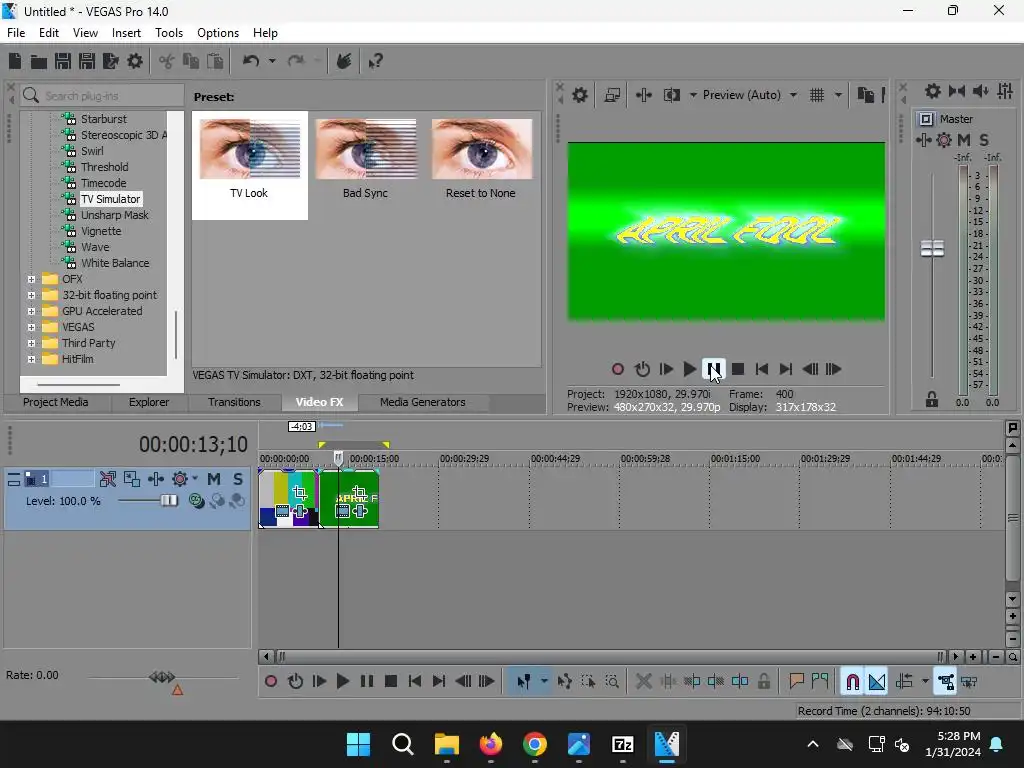Click the preview overlays grid icon
The width and height of the screenshot is (1024, 768).
[817, 95]
